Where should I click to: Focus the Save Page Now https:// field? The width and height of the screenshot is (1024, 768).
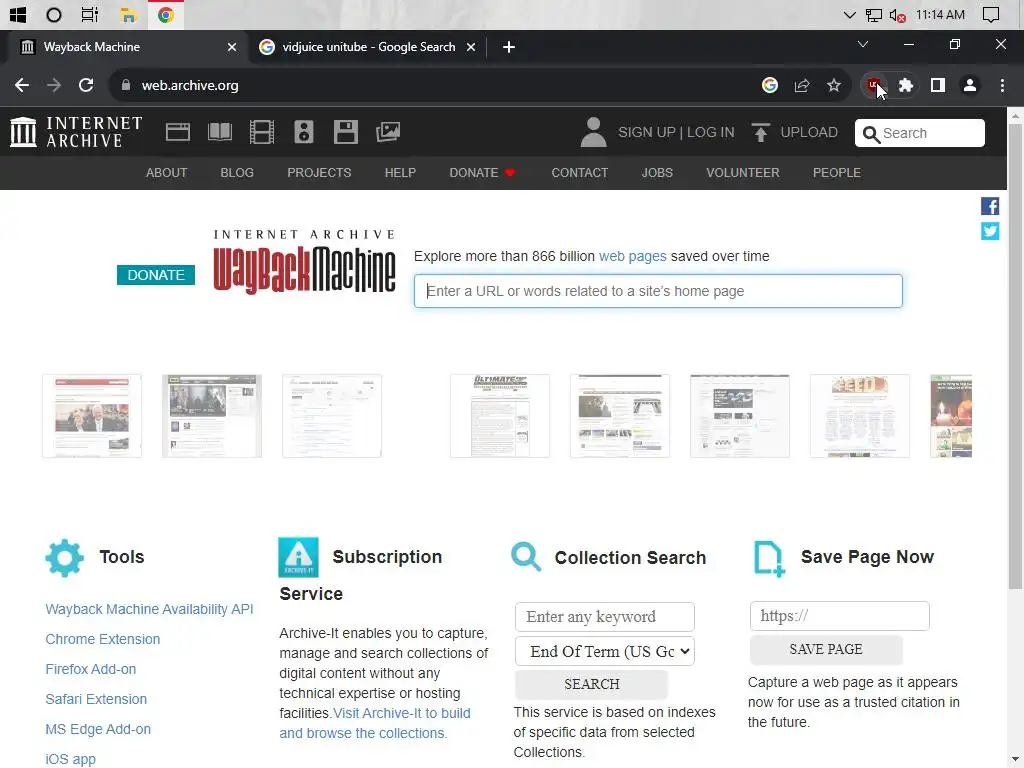point(840,616)
